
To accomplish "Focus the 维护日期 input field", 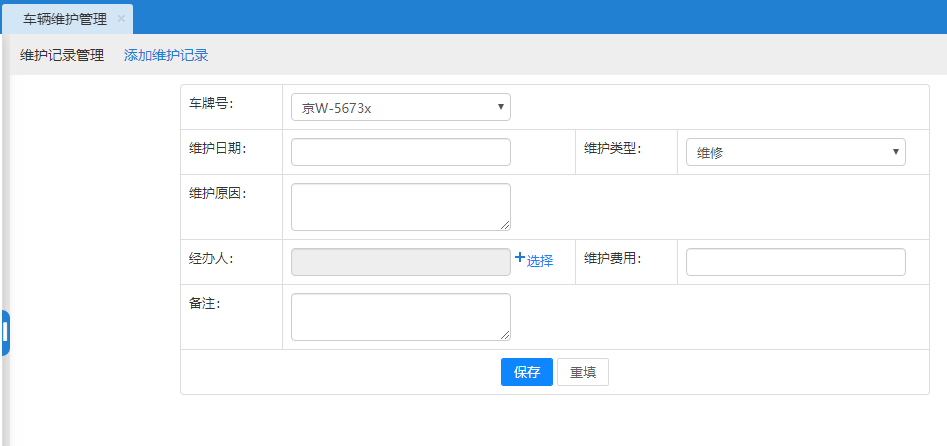I will 400,152.
